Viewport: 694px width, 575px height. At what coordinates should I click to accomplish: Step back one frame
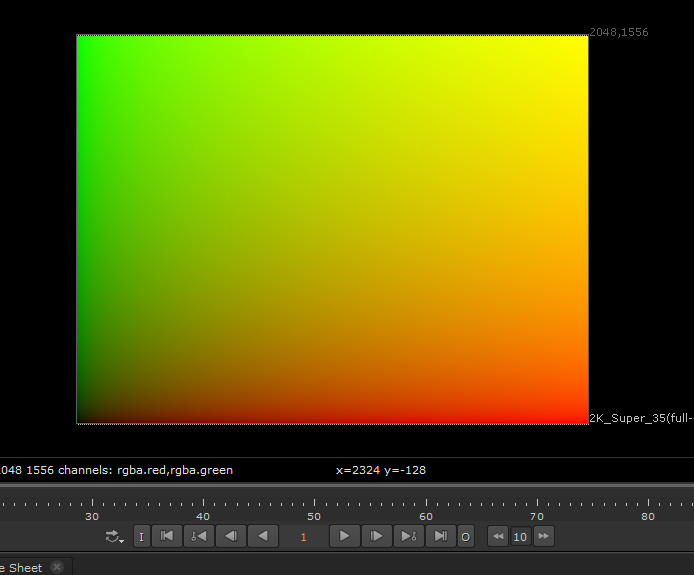tap(231, 536)
